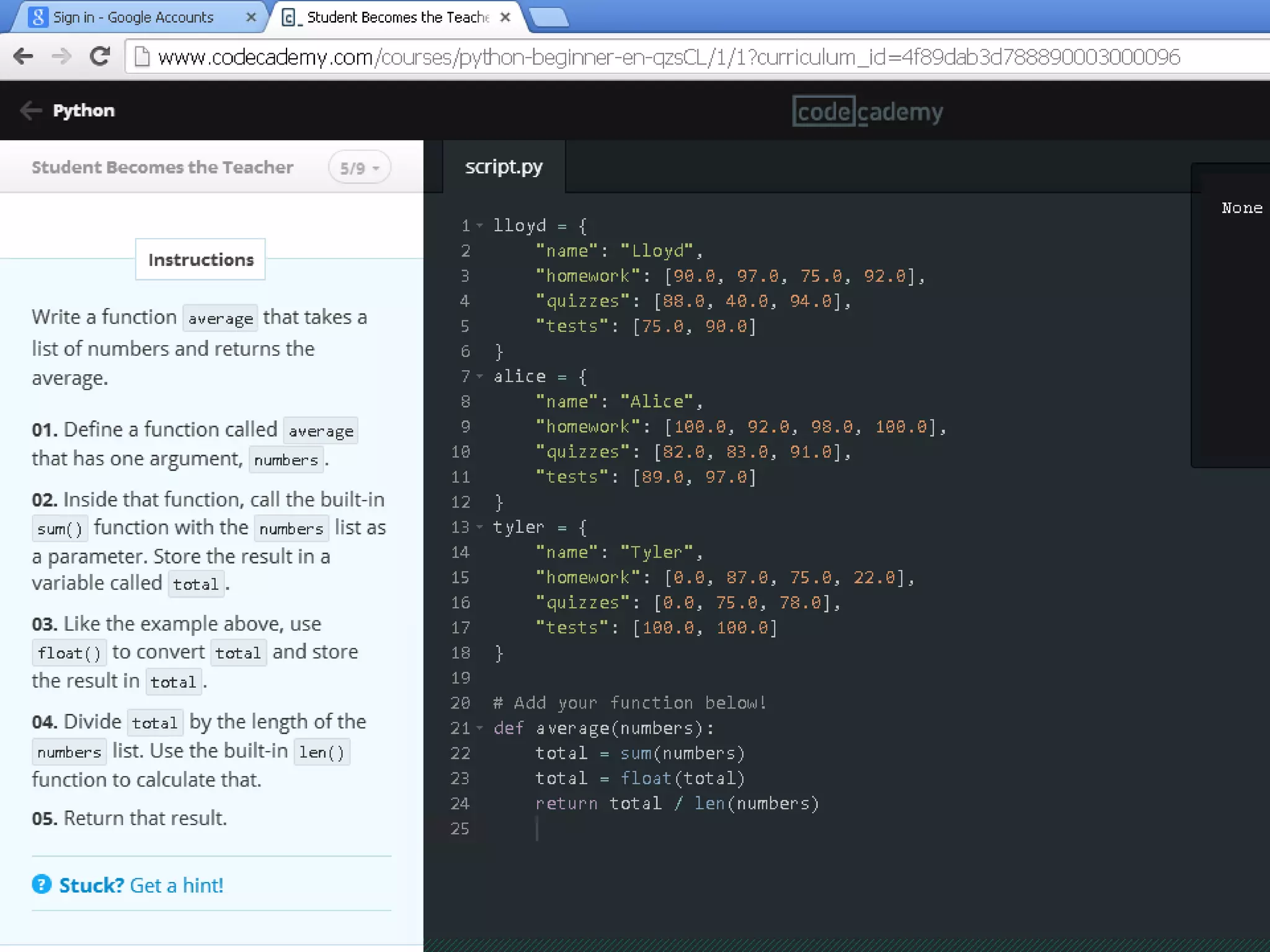Click the 'len()' code snippet in instruction 04
Image resolution: width=1270 pixels, height=952 pixels.
[321, 752]
